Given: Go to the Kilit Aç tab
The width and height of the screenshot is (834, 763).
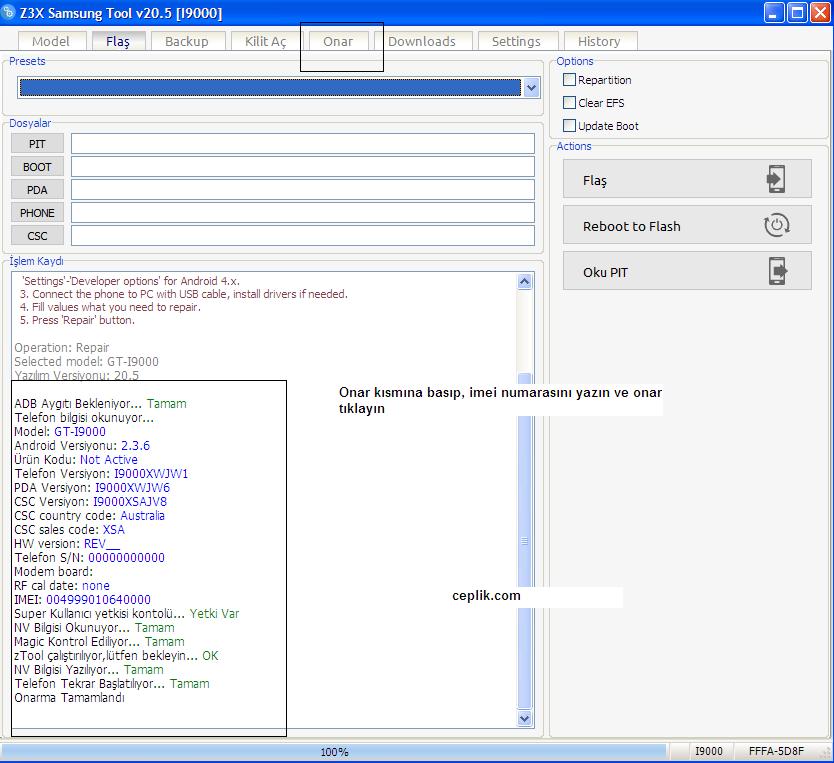Looking at the screenshot, I should (265, 41).
